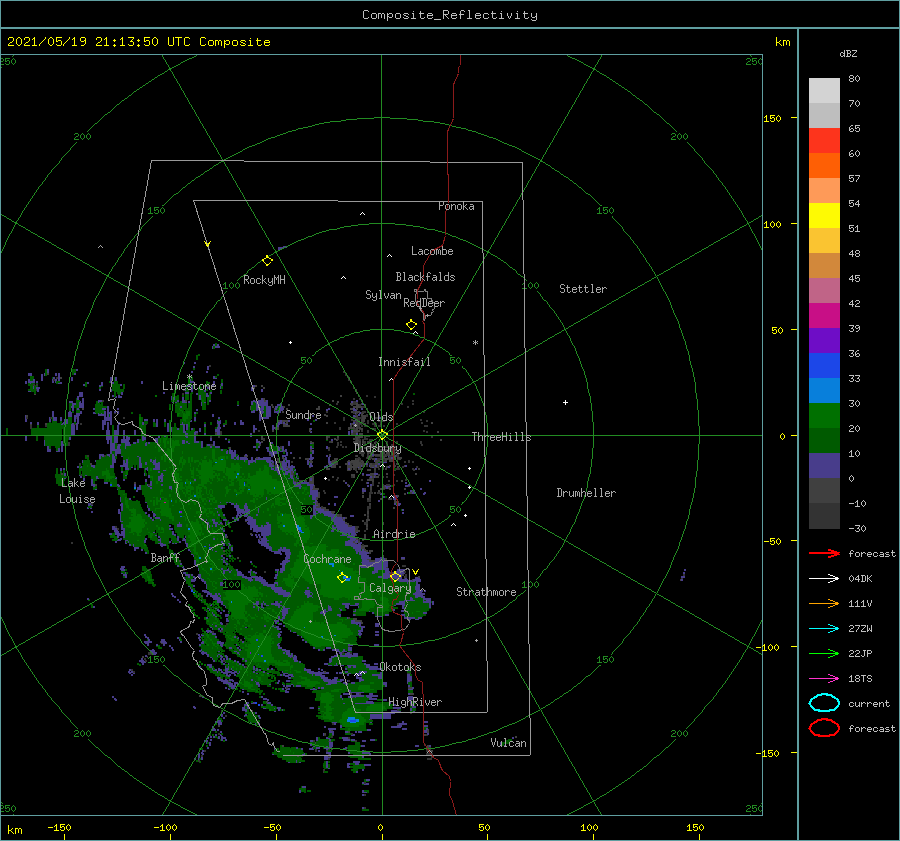Click the ThreeHills city label
Viewport: 900px width, 841px height.
click(x=501, y=437)
